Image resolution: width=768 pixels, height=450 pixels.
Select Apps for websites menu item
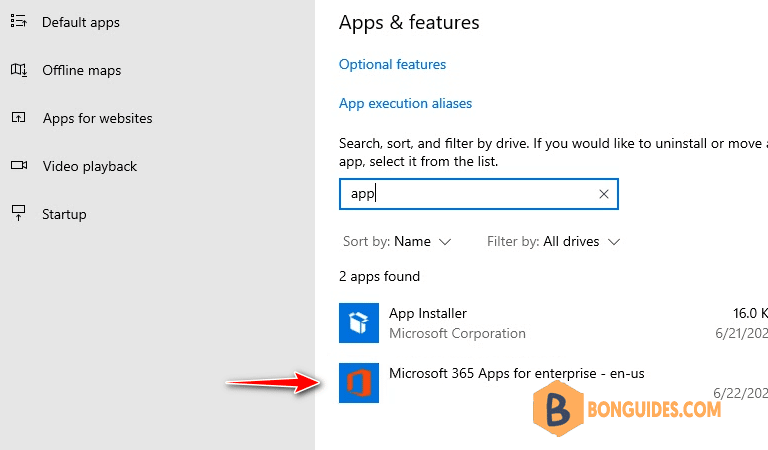[x=97, y=118]
